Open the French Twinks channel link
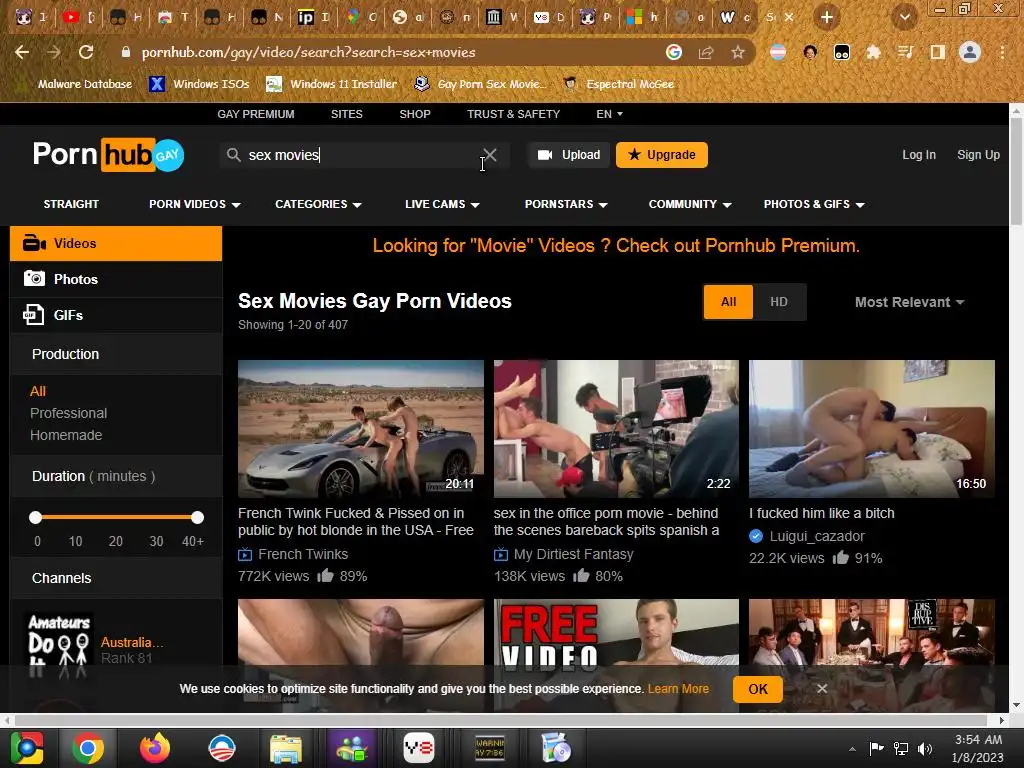The height and width of the screenshot is (768, 1024). 303,554
